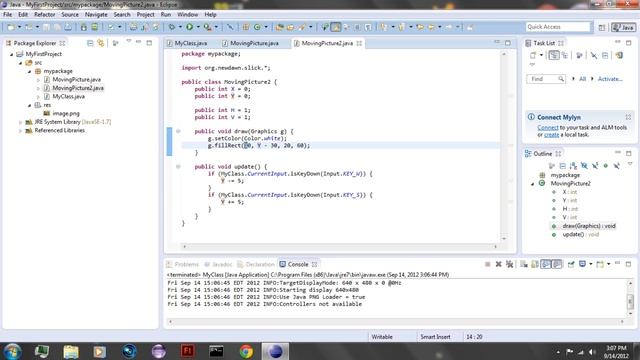This screenshot has height=360, width=640.
Task: Open Debug button dropdown arrow
Action: [180, 27]
